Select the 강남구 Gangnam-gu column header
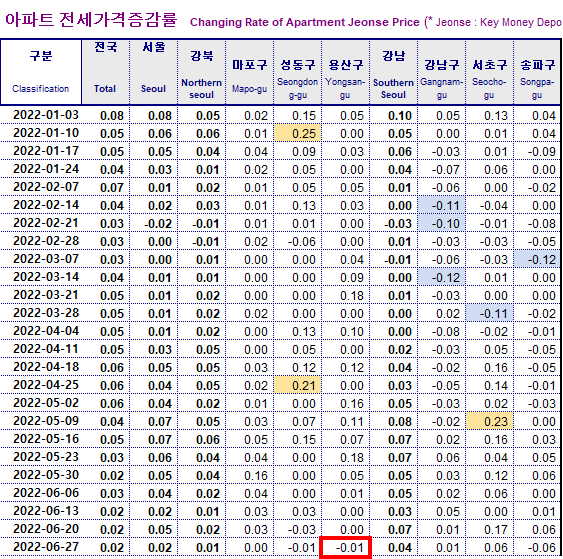Viewport: 563px width, 559px height. point(442,72)
